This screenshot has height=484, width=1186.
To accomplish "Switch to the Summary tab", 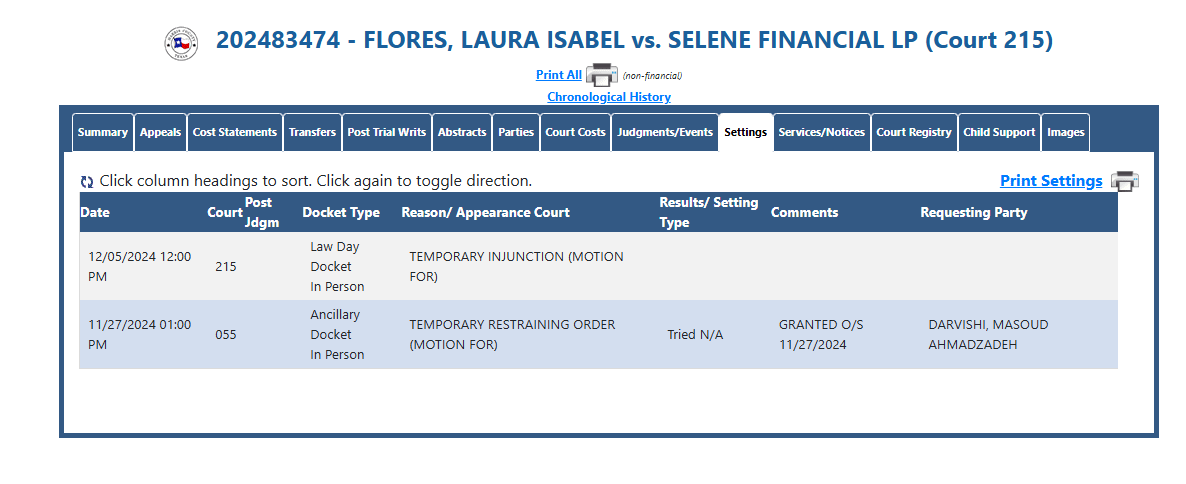I will [103, 132].
